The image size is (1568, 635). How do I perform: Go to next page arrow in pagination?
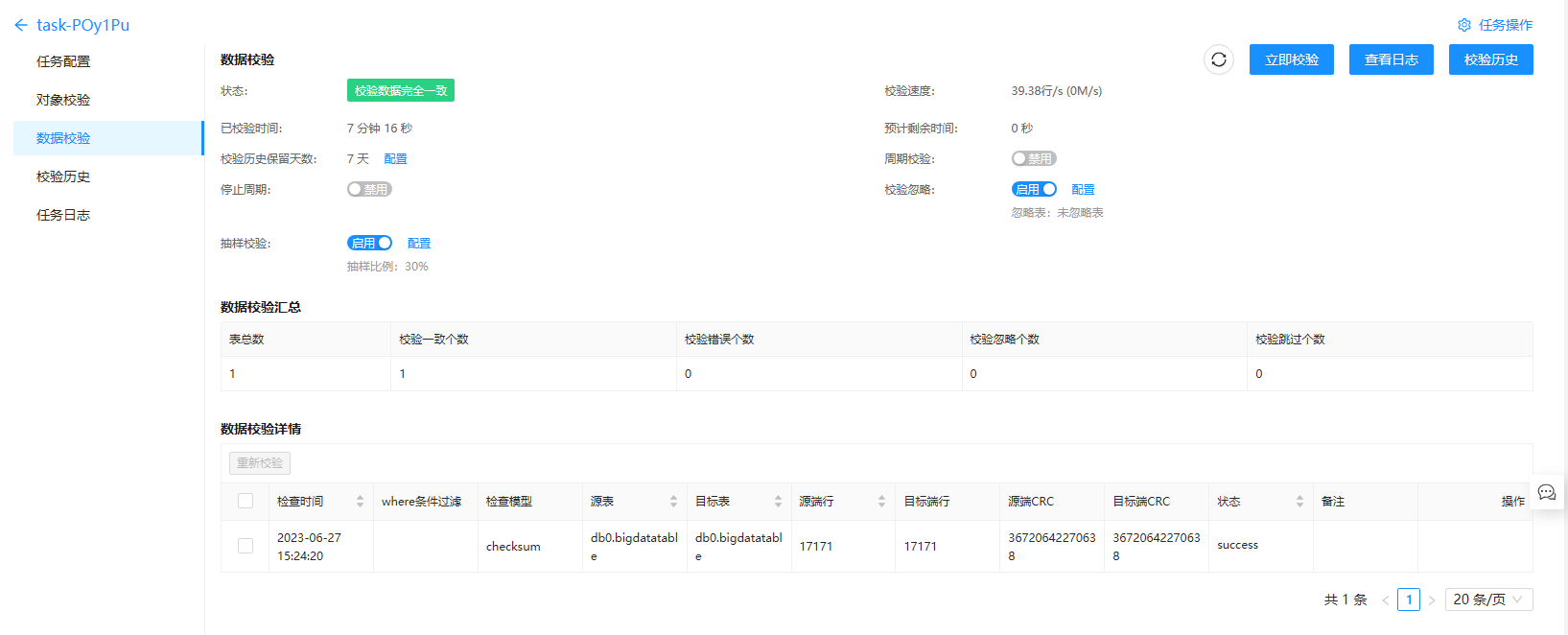[x=1432, y=600]
